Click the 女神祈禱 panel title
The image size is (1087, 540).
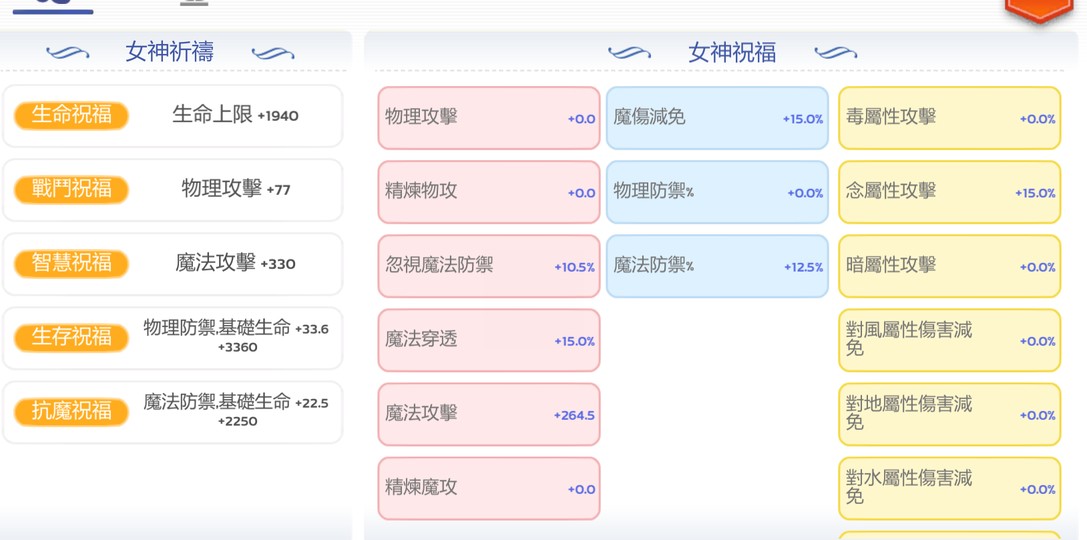click(x=170, y=52)
